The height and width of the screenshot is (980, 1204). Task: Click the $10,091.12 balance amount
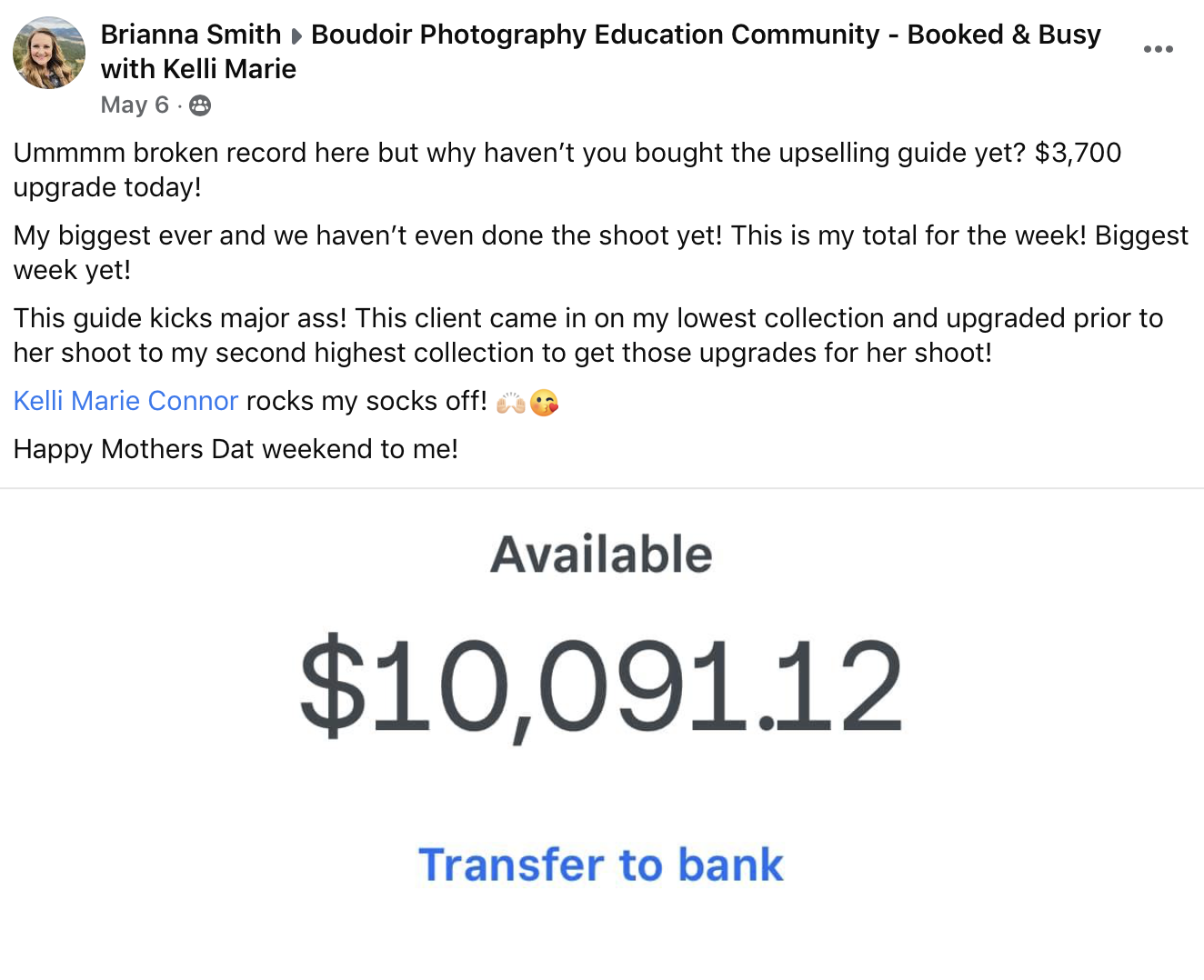600,685
